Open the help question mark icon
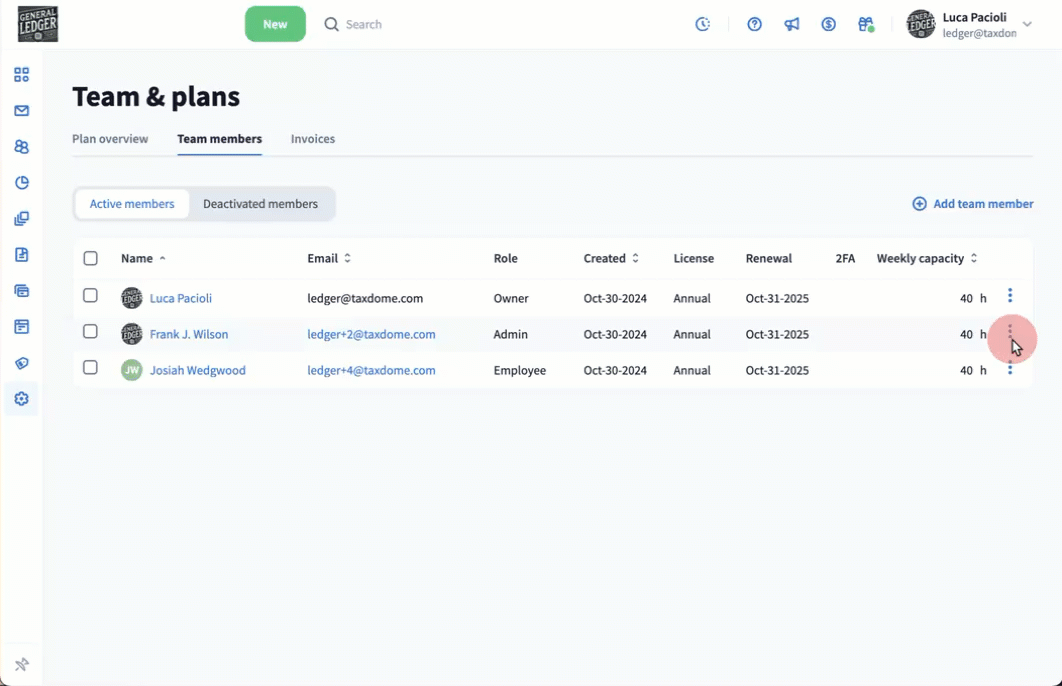 tap(755, 24)
